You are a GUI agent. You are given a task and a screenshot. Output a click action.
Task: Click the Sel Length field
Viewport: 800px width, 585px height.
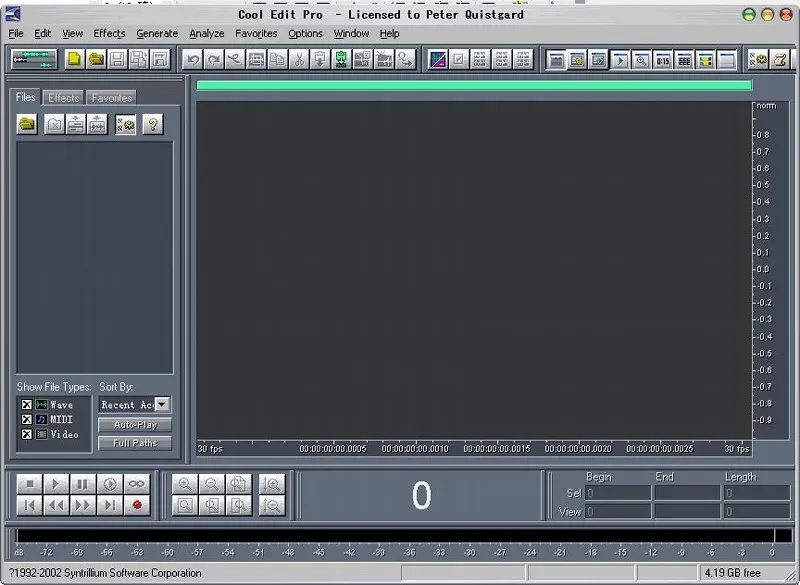coord(757,493)
